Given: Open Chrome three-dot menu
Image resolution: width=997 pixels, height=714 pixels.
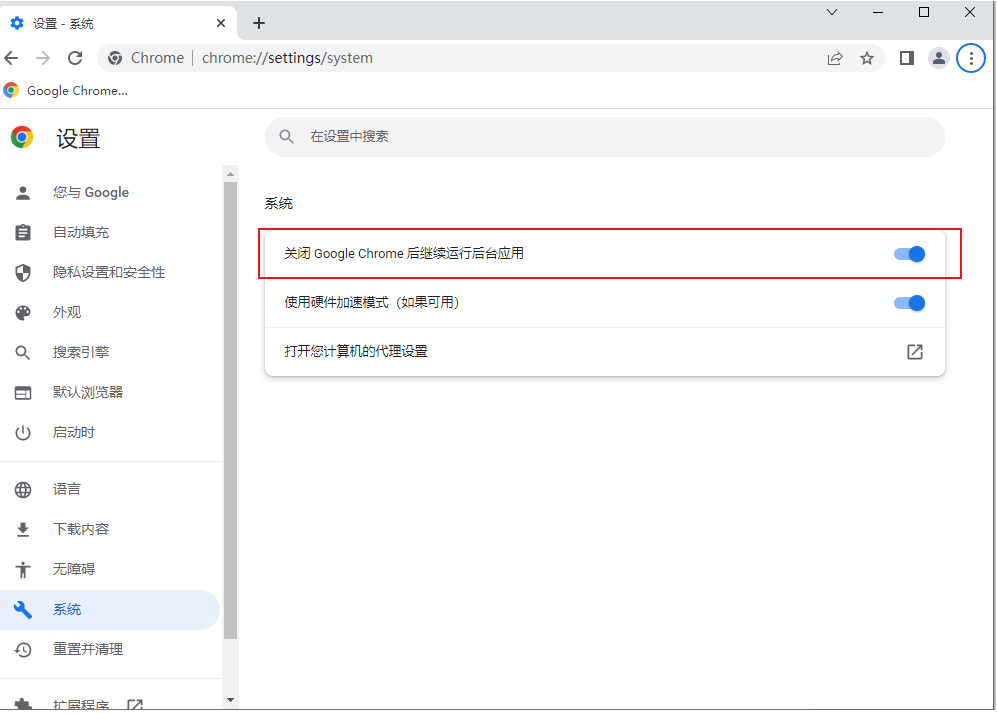Looking at the screenshot, I should point(971,58).
